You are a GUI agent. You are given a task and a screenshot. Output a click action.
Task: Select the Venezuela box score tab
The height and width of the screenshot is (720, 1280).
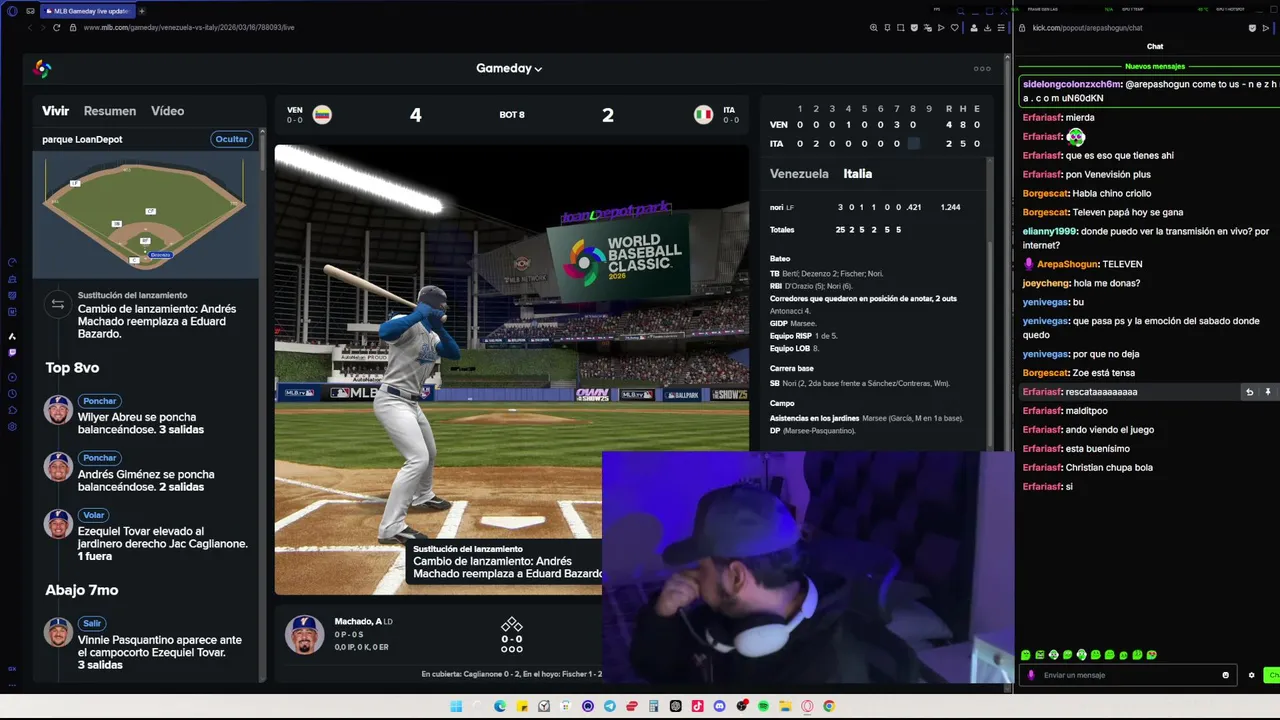point(799,174)
